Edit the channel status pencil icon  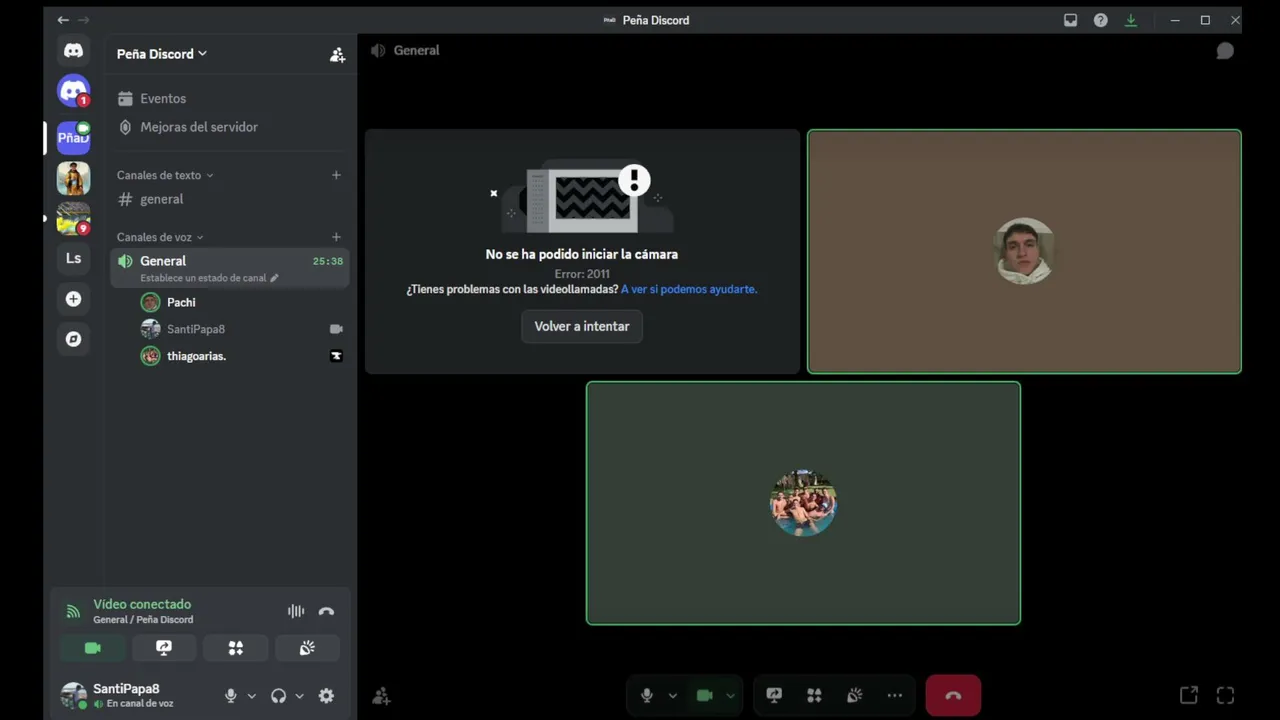click(274, 278)
